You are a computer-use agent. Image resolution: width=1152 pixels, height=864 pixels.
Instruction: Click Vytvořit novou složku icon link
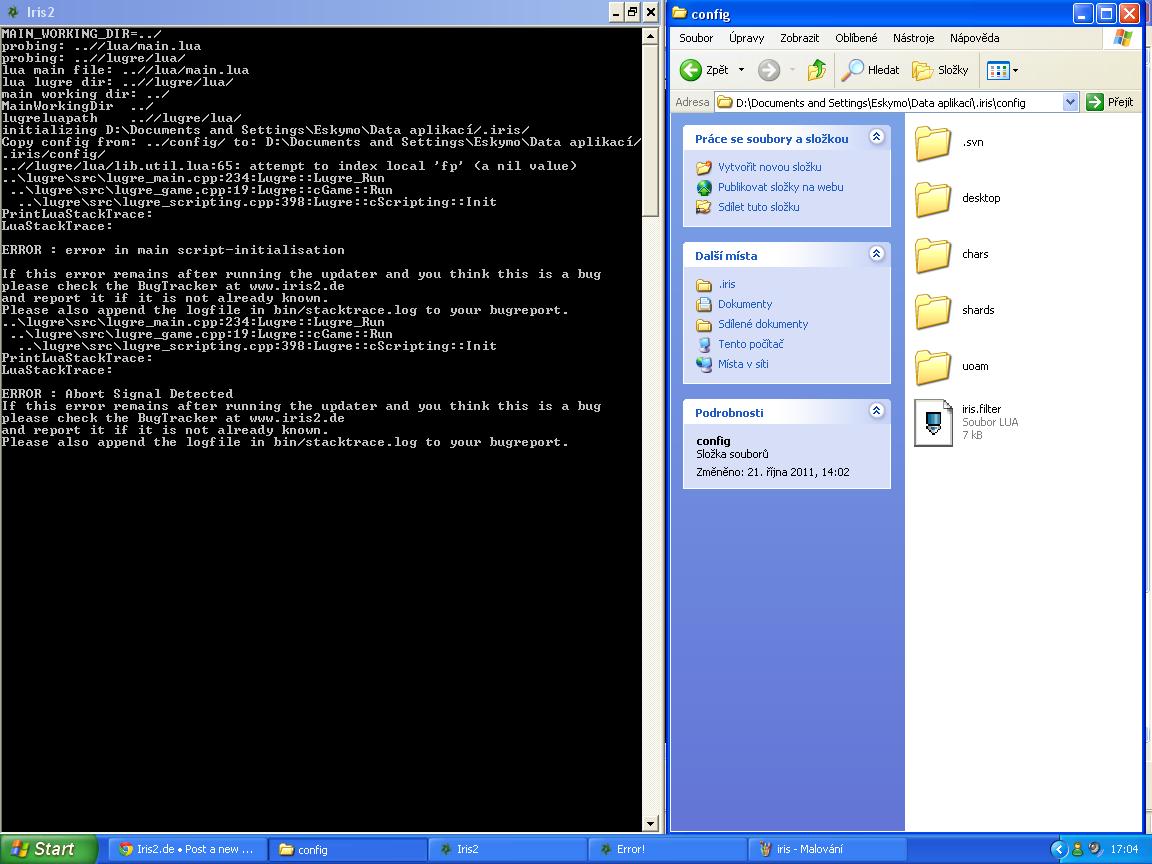click(704, 168)
